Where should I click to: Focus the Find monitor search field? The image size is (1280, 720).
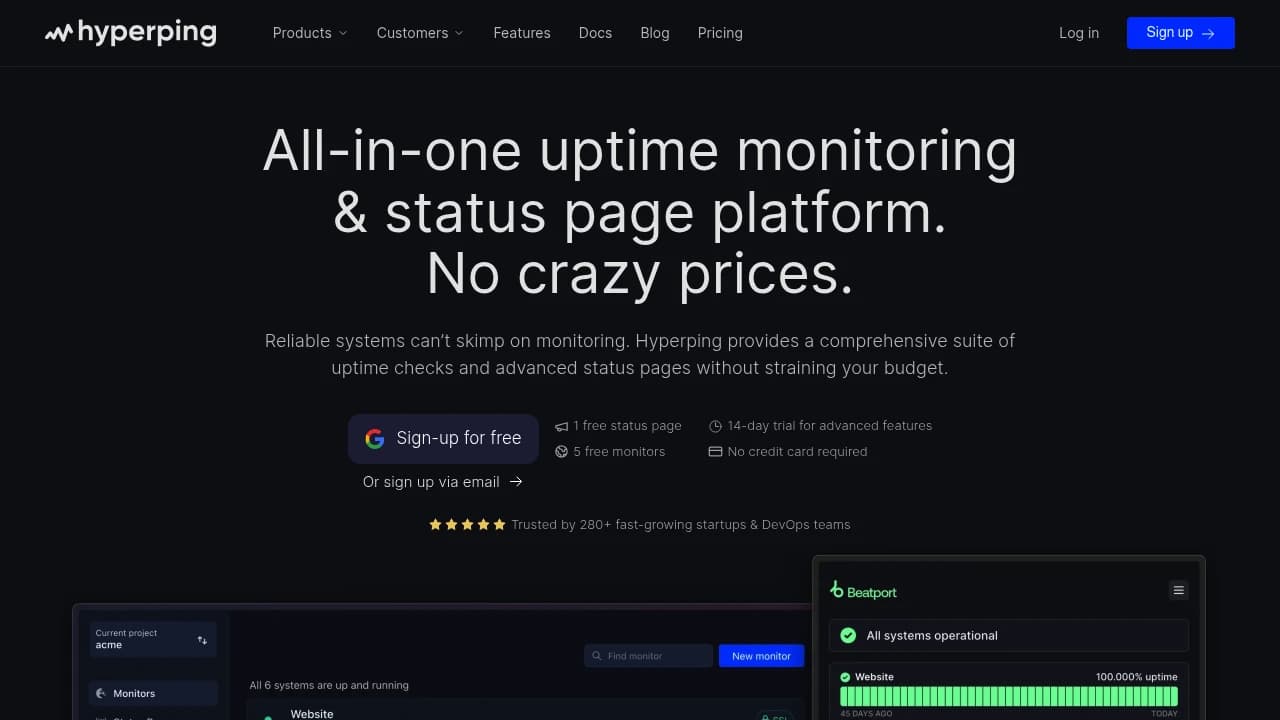[x=649, y=656]
